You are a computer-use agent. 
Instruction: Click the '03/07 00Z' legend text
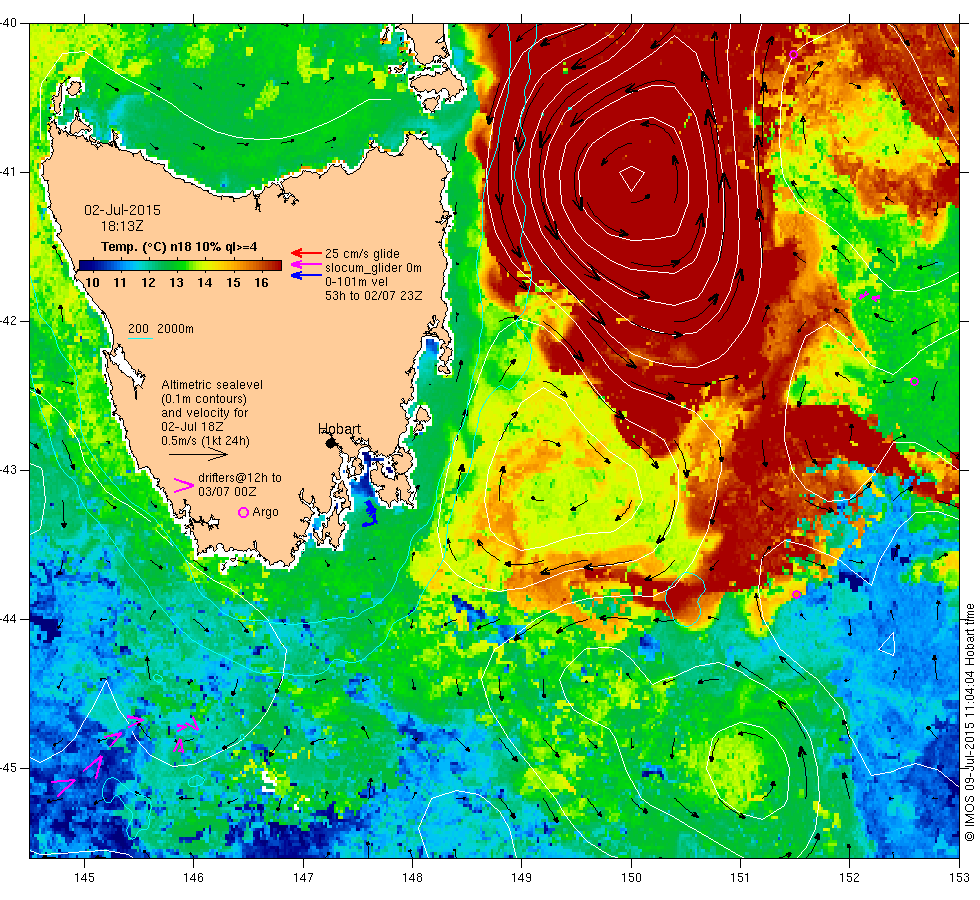click(227, 492)
